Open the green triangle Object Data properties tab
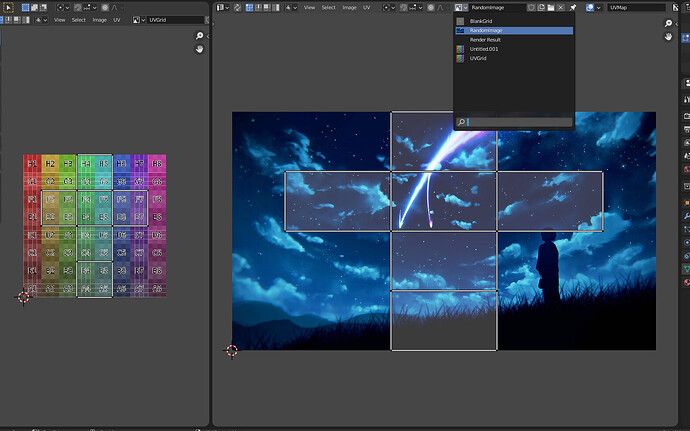This screenshot has height=431, width=690. click(686, 269)
